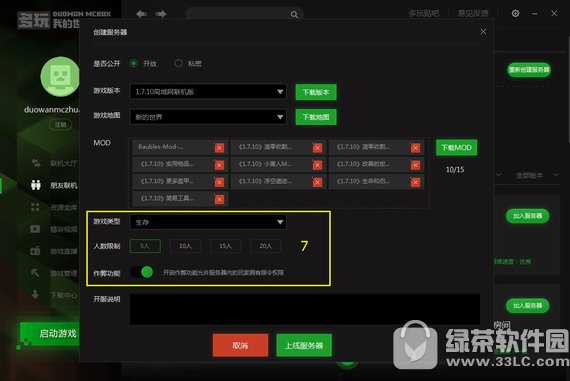Click the 下载MOD button
This screenshot has height=381, width=570.
tap(457, 148)
